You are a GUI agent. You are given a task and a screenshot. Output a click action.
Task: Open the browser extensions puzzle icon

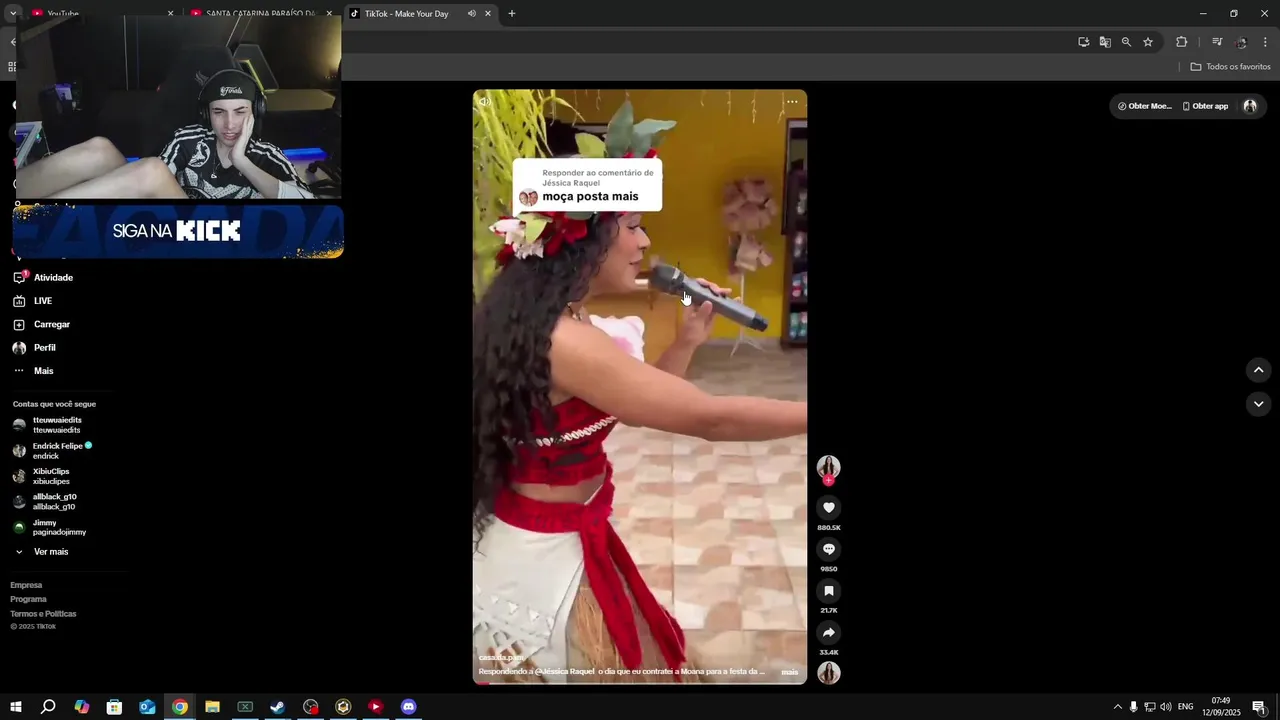1181,42
